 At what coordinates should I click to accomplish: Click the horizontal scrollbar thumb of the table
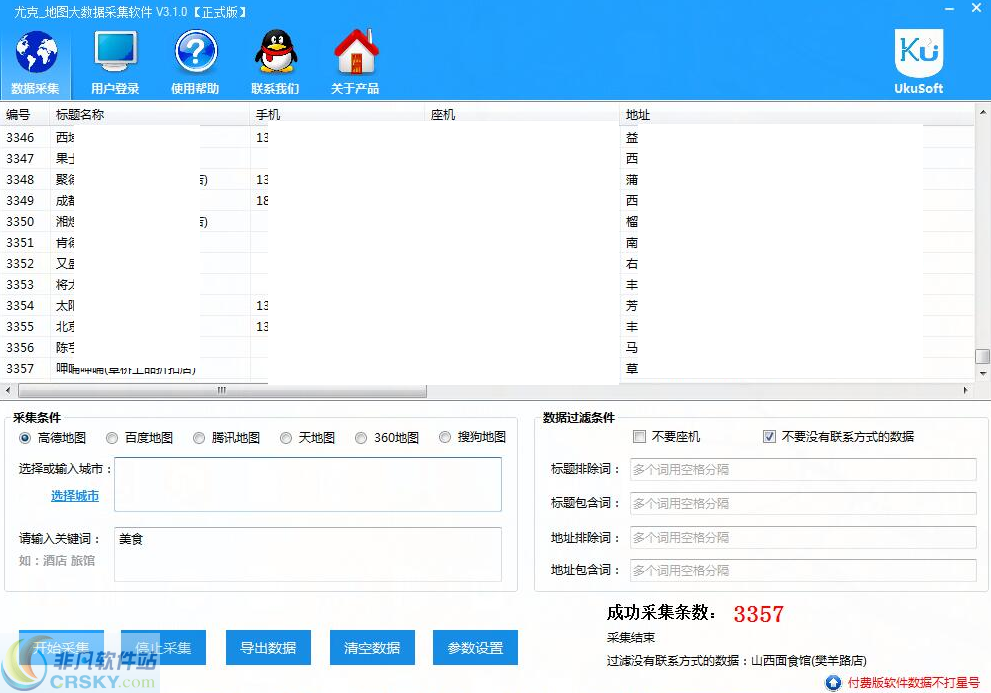[x=221, y=391]
